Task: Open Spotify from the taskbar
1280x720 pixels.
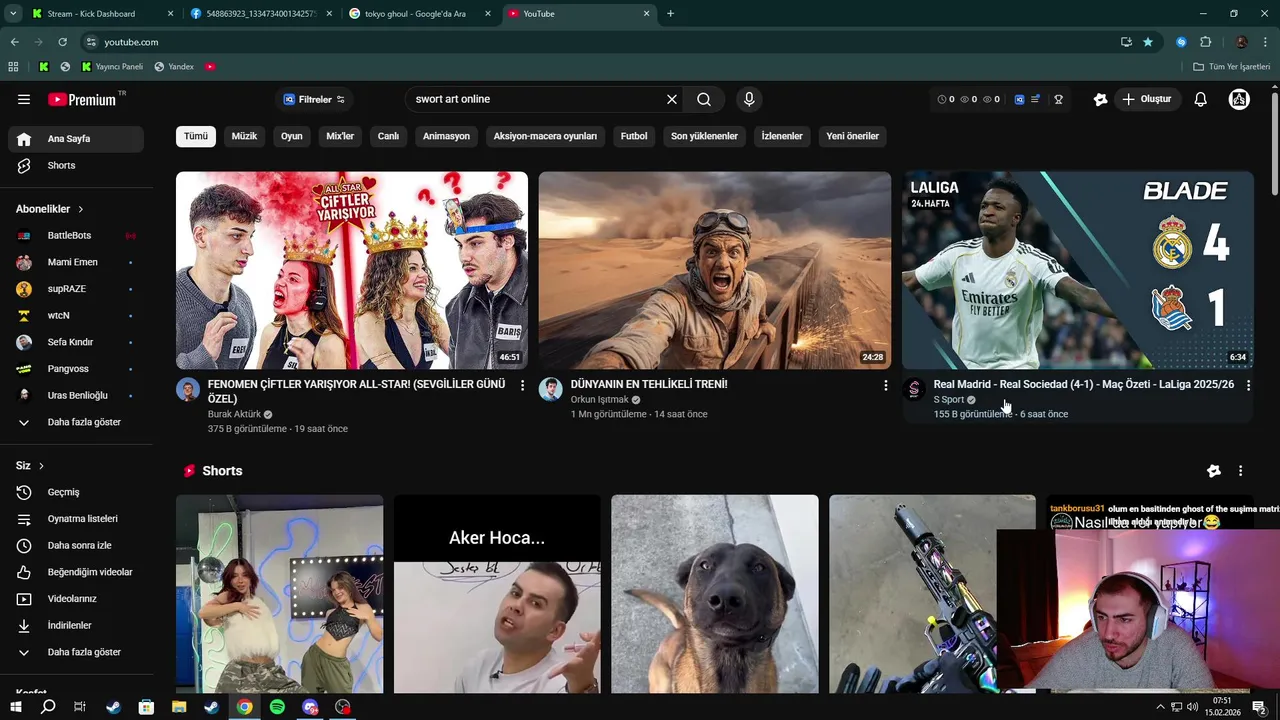Action: coord(277,707)
